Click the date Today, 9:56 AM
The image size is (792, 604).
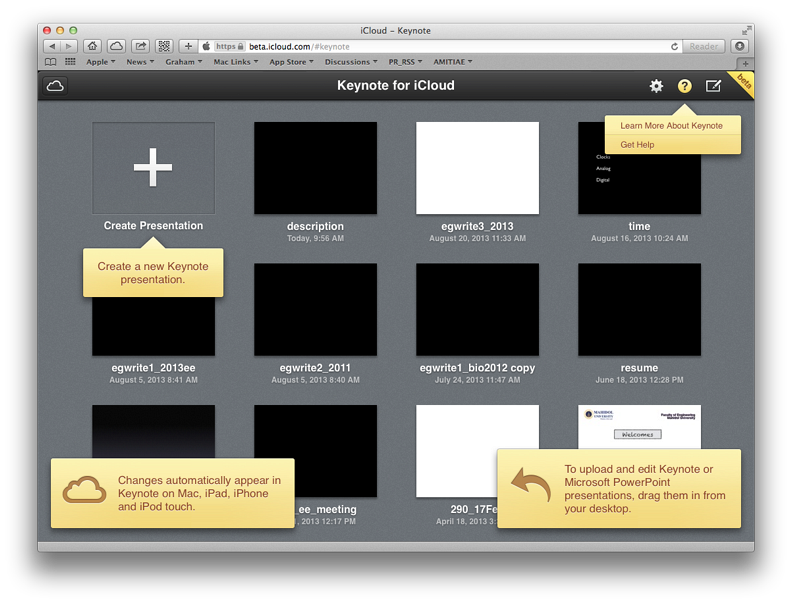pyautogui.click(x=315, y=238)
